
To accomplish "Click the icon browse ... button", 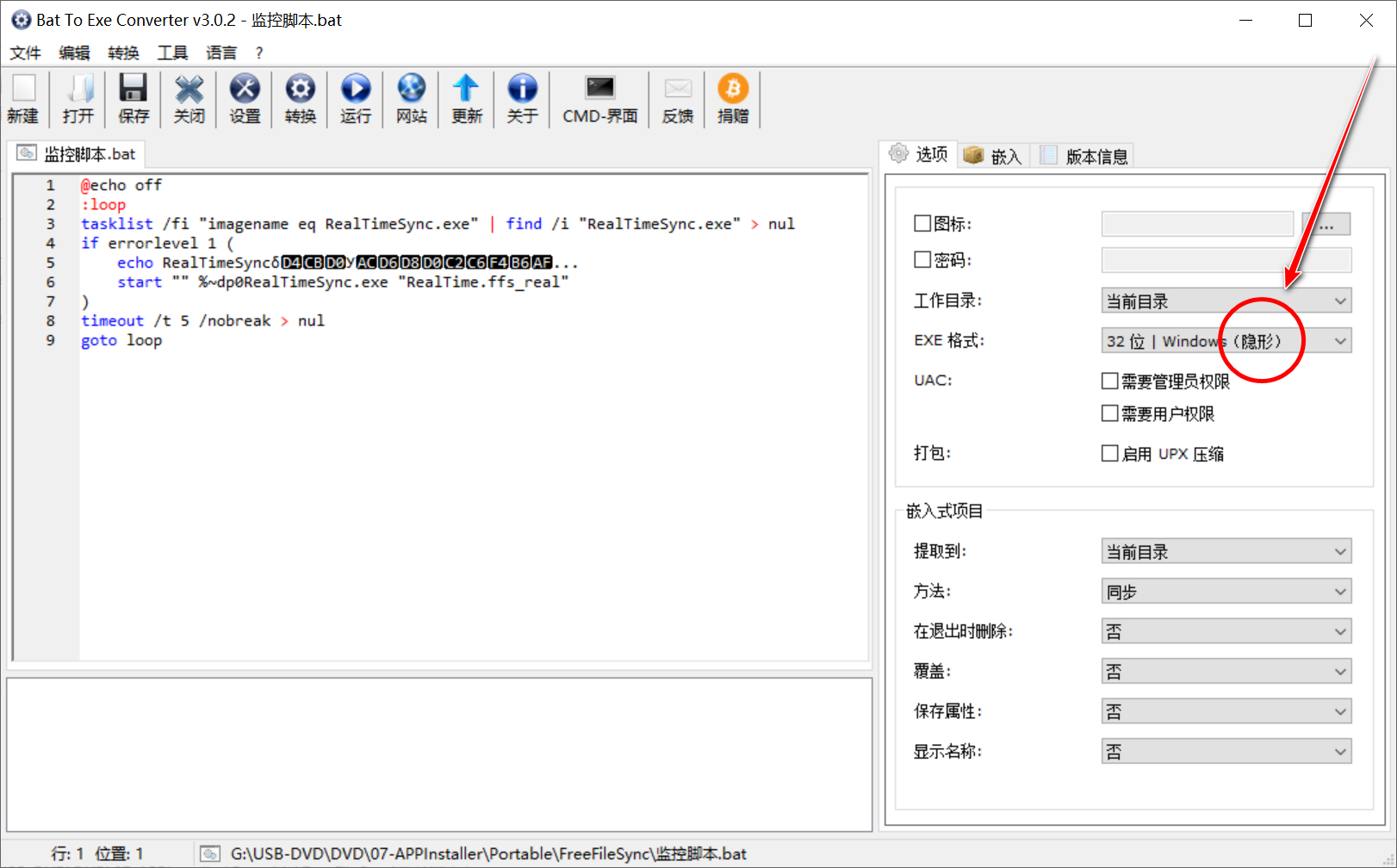I will [1326, 223].
